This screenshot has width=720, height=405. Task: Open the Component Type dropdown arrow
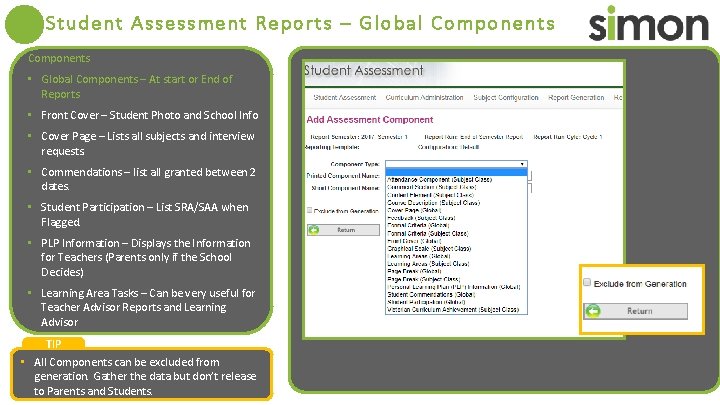(523, 164)
